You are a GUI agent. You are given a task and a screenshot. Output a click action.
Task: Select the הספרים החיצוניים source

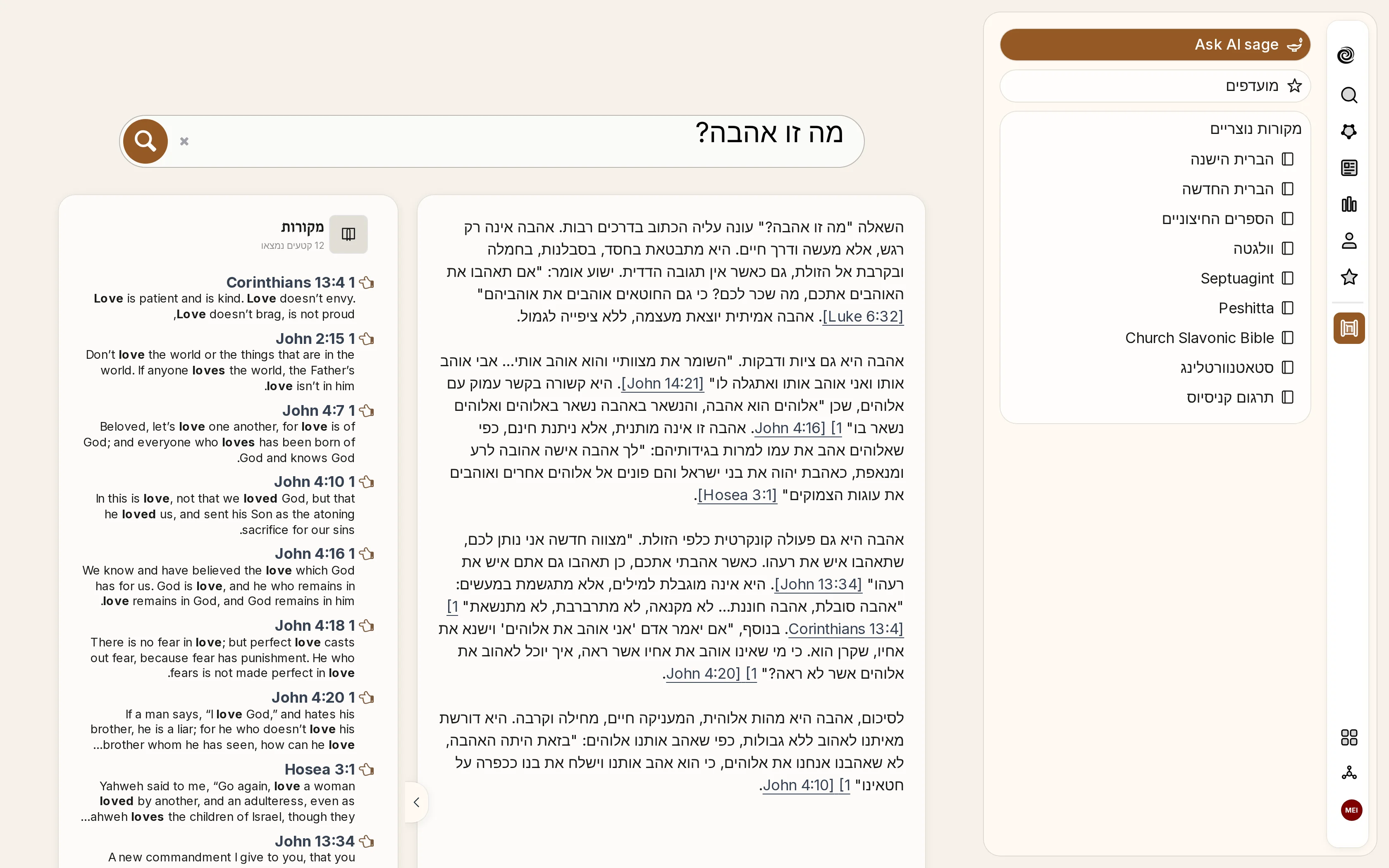1228,219
